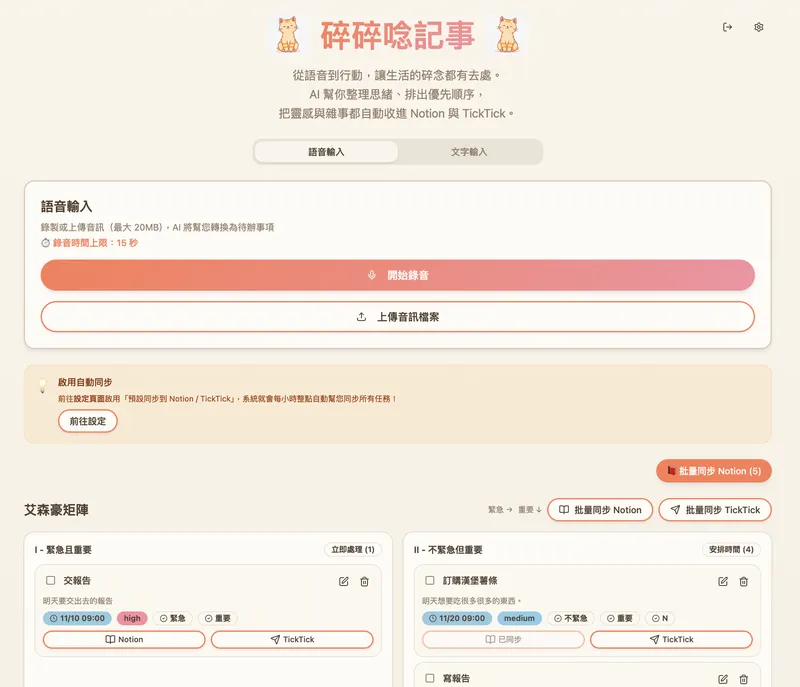Check the 寫報告 task checkbox
Image resolution: width=800 pixels, height=687 pixels.
430,678
